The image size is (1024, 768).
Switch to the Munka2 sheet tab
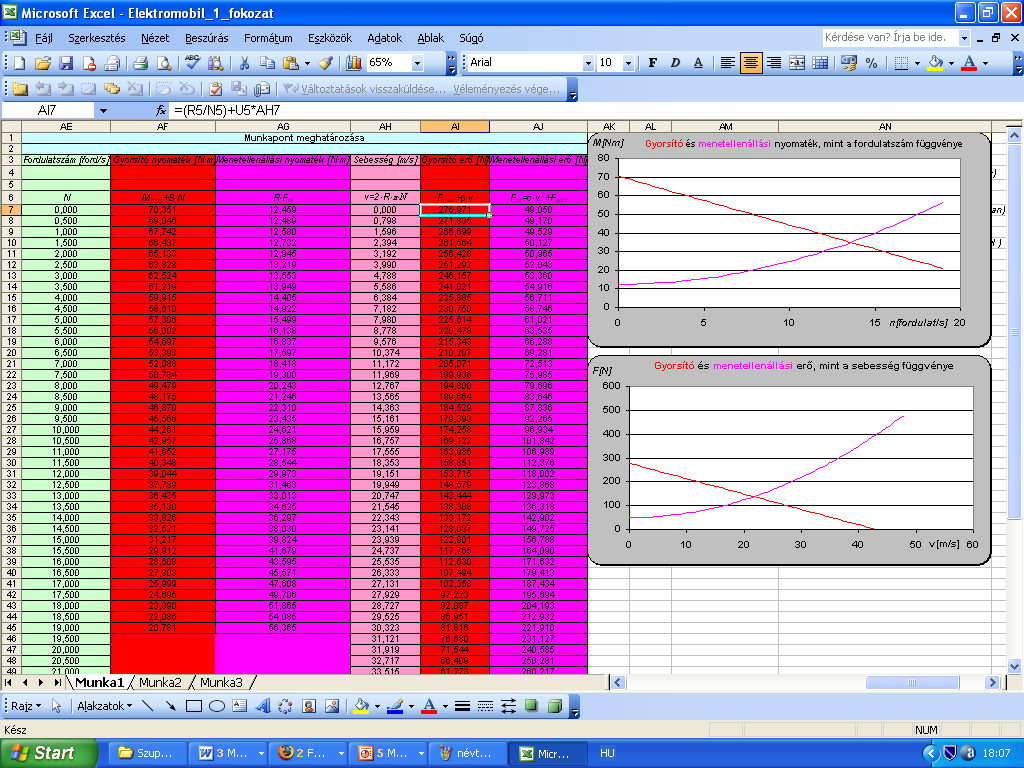click(x=160, y=682)
